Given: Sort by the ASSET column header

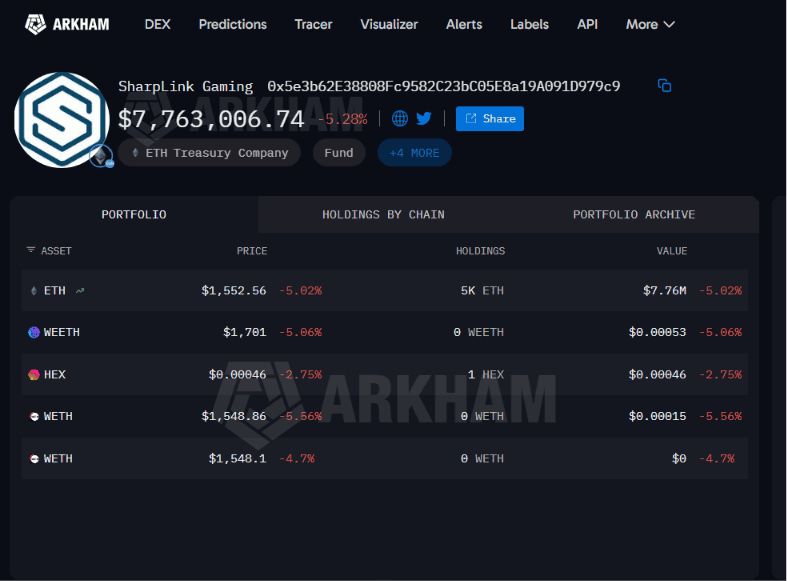Looking at the screenshot, I should (x=56, y=250).
